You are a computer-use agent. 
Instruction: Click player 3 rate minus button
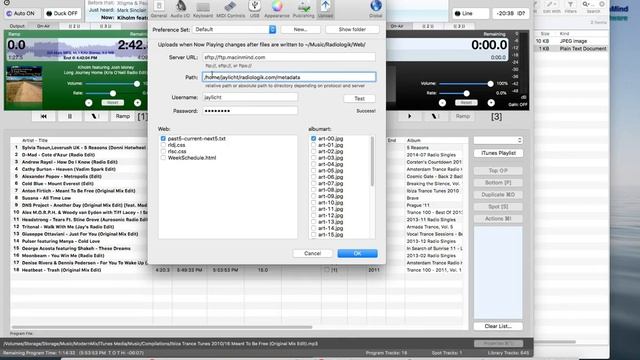pyautogui.click(x=442, y=103)
